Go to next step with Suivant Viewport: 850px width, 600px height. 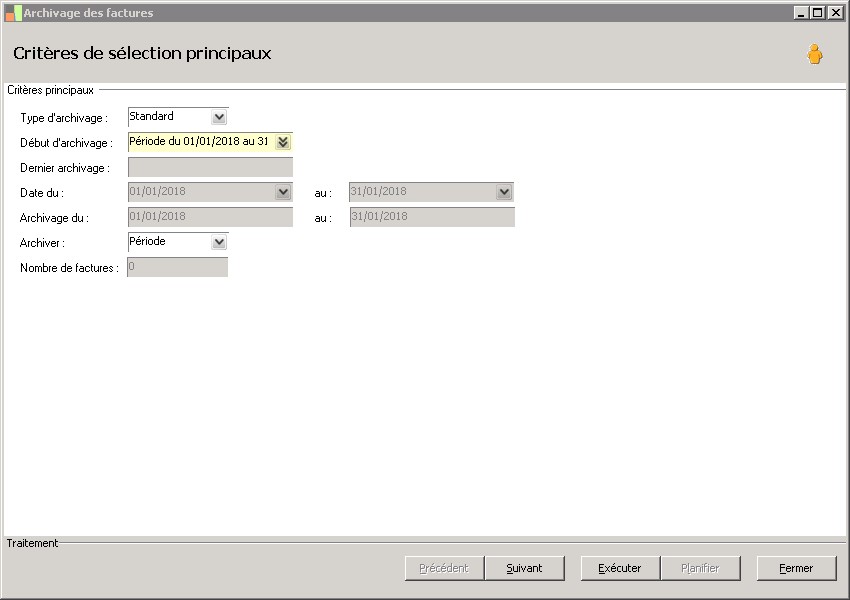coord(524,568)
